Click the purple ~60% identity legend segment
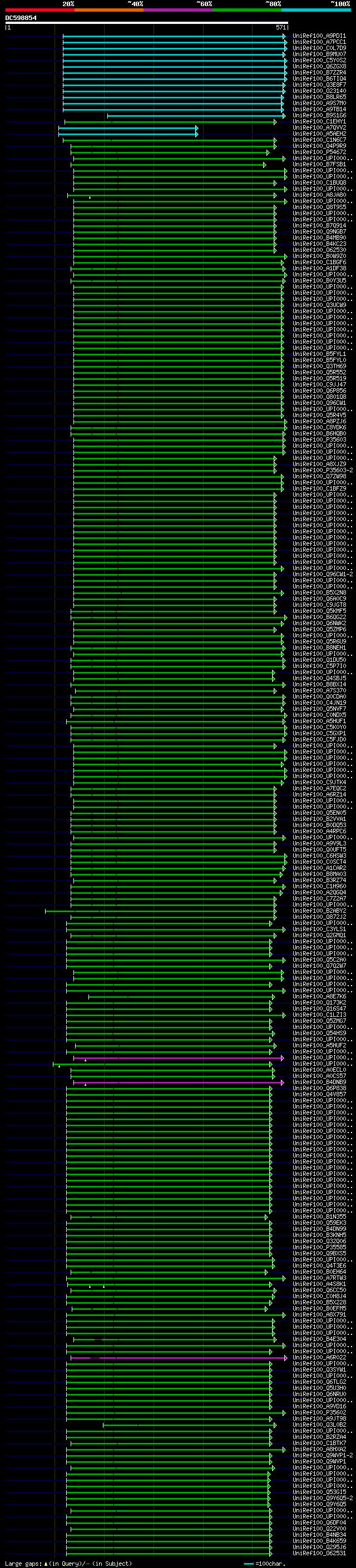Image resolution: width=356 pixels, height=1568 pixels. [x=177, y=10]
